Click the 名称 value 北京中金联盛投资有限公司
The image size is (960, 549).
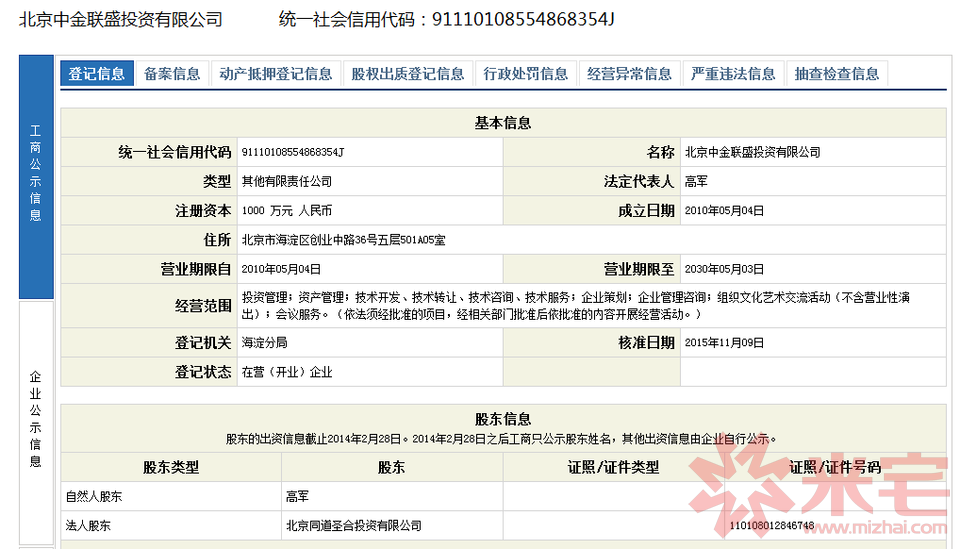pyautogui.click(x=752, y=152)
